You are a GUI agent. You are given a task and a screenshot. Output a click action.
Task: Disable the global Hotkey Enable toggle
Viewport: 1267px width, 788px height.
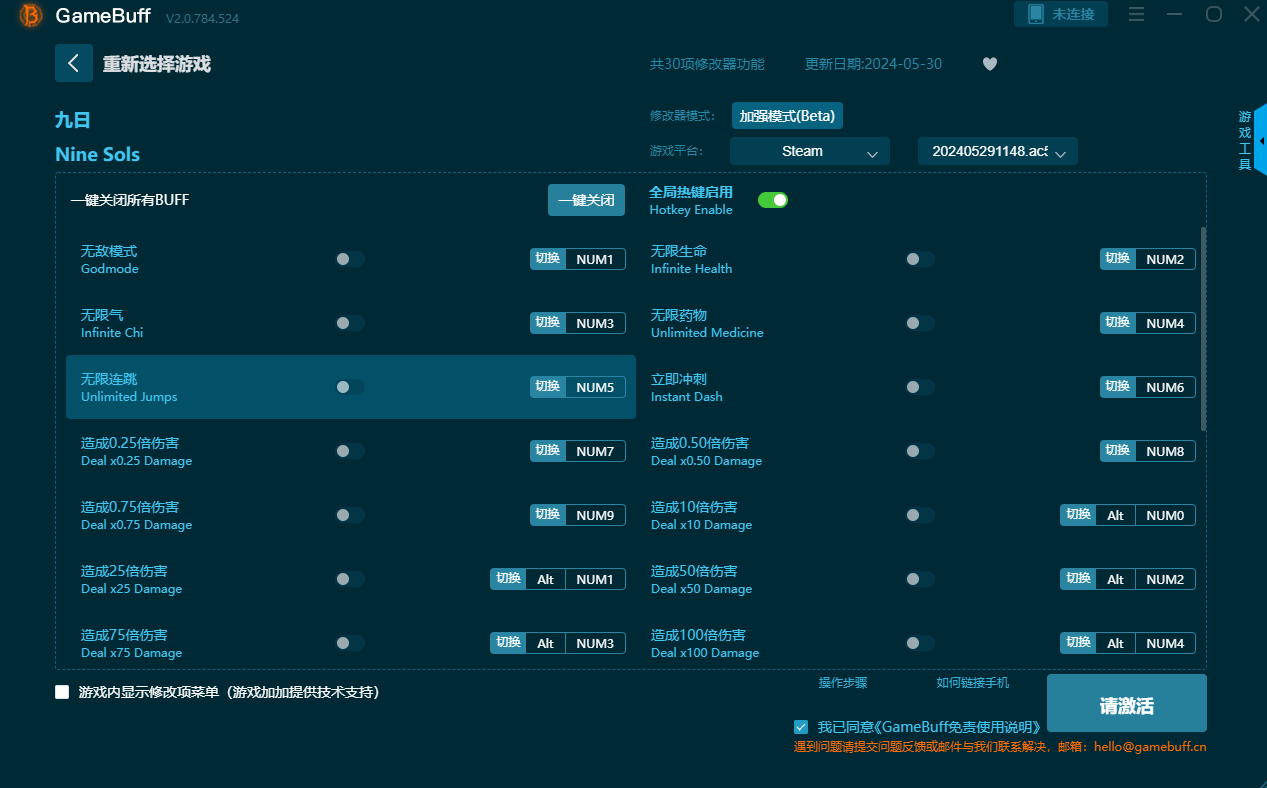tap(773, 200)
